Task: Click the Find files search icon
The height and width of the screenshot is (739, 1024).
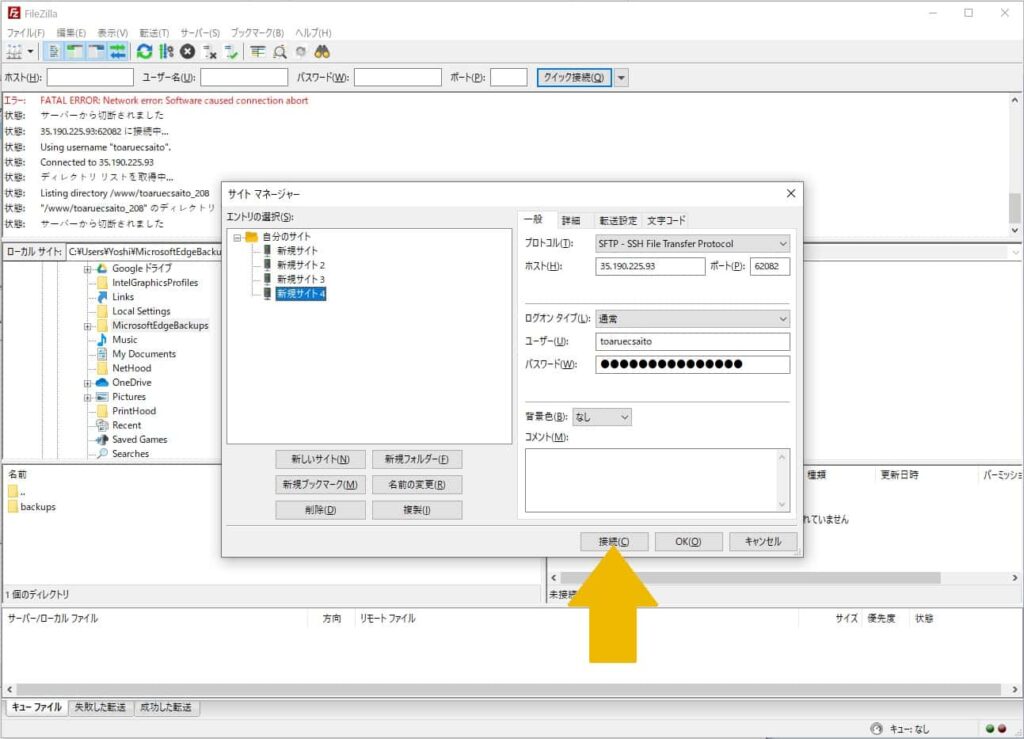Action: point(322,51)
